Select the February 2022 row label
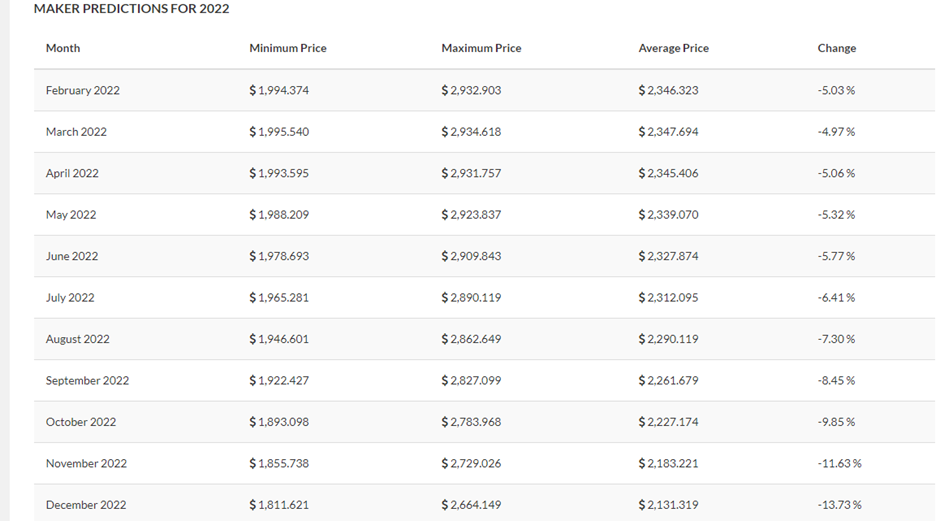The image size is (940, 521). coord(83,90)
